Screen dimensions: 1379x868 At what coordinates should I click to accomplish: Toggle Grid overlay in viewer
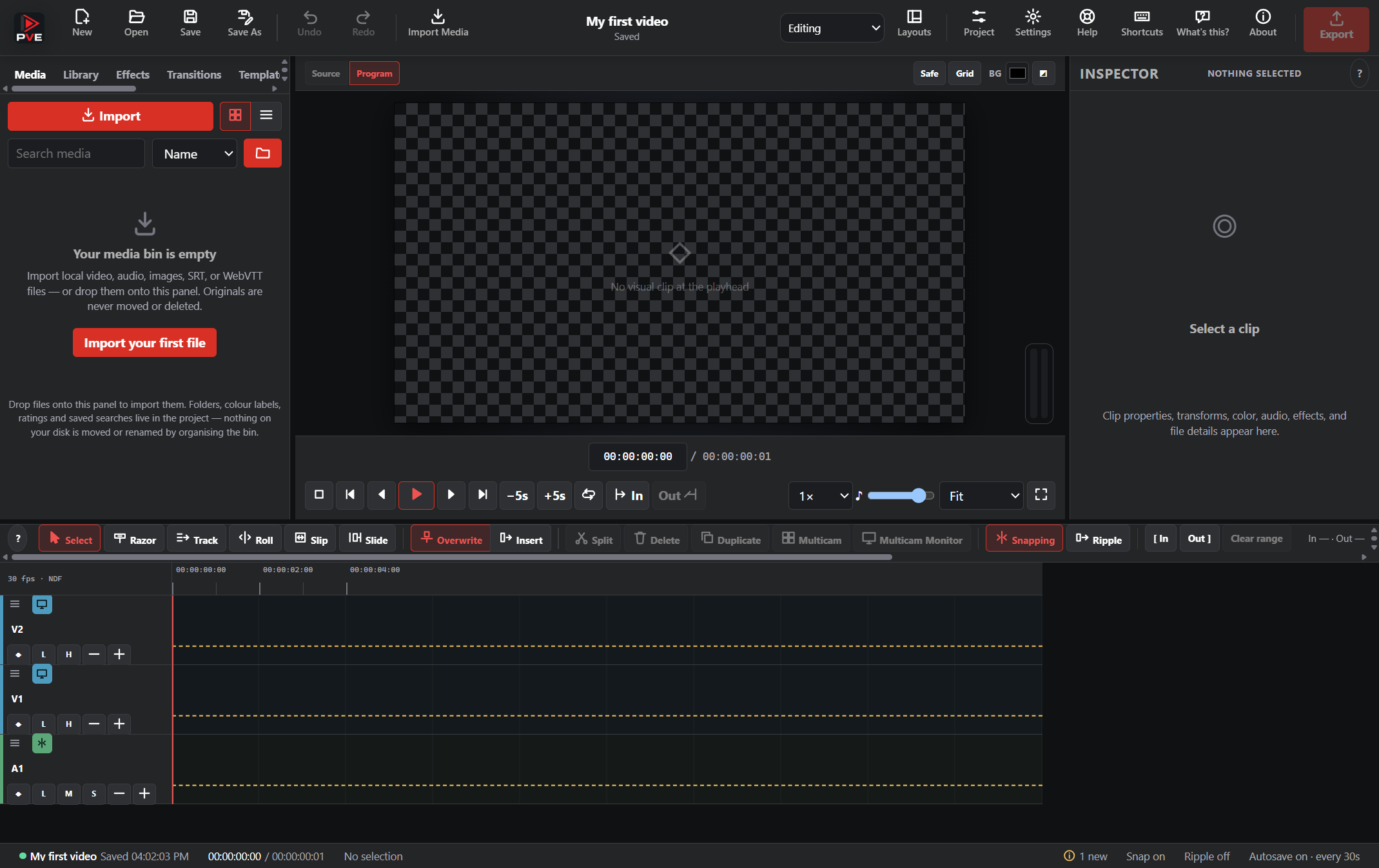[x=964, y=73]
